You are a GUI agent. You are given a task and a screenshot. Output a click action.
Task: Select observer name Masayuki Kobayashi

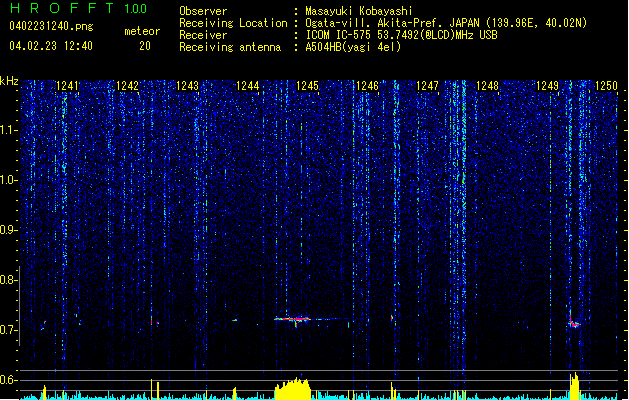(359, 11)
